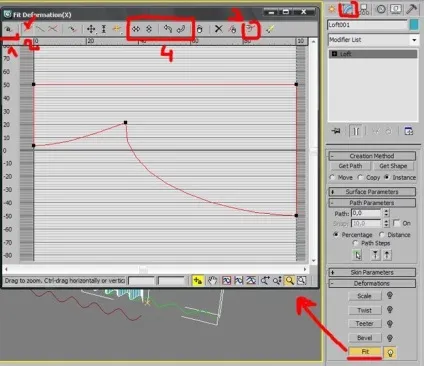Select Path Steps radio button
424x366 pixels.
point(356,243)
